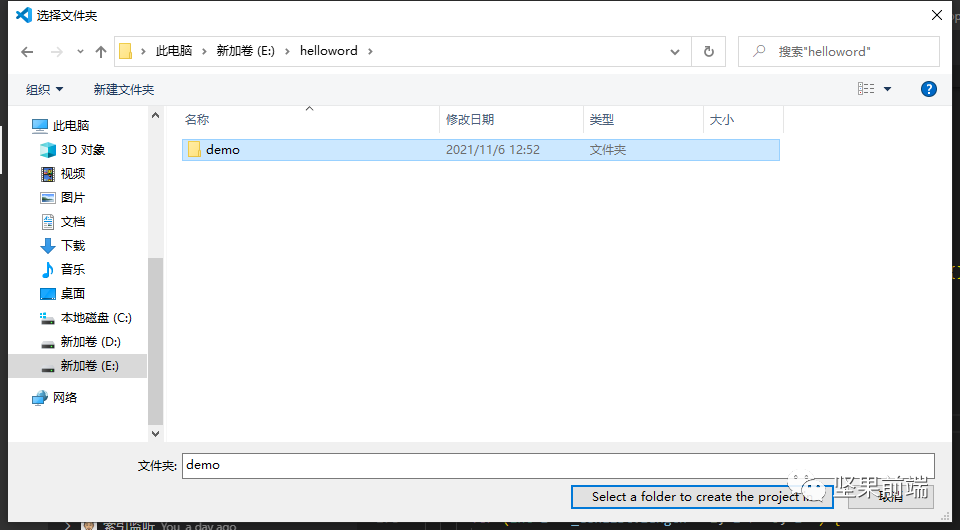
Task: Open 3D 对象 in the sidebar
Action: point(83,150)
